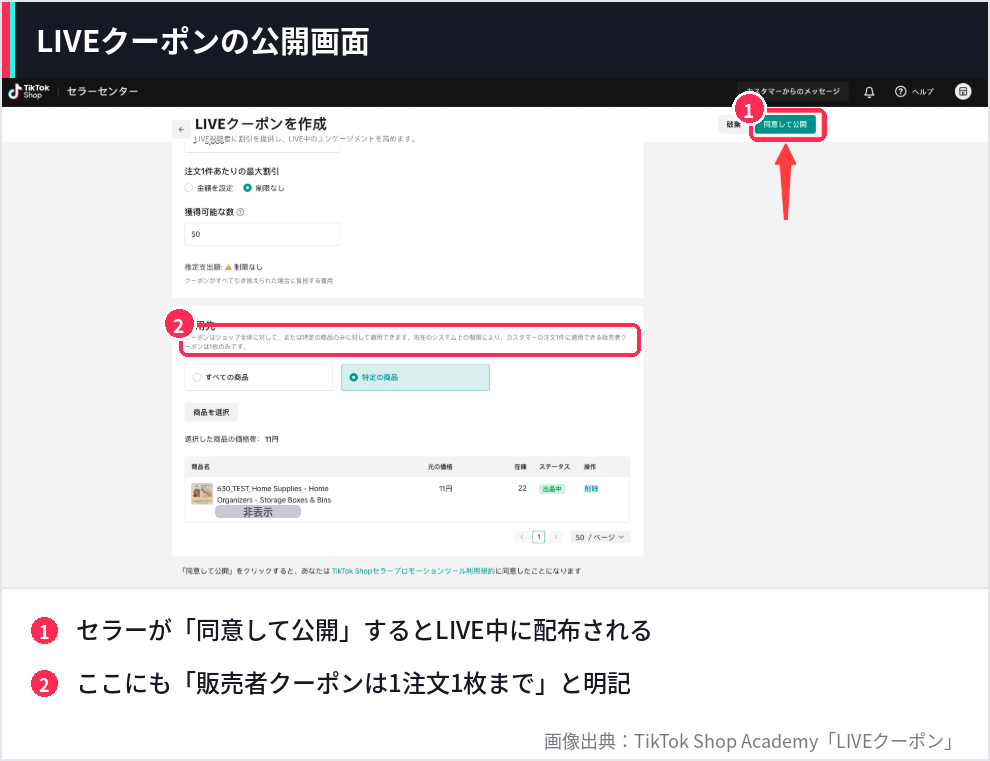Viewport: 990px width, 761px height.
Task: Open カスタマーからのメッセージ
Action: [793, 92]
